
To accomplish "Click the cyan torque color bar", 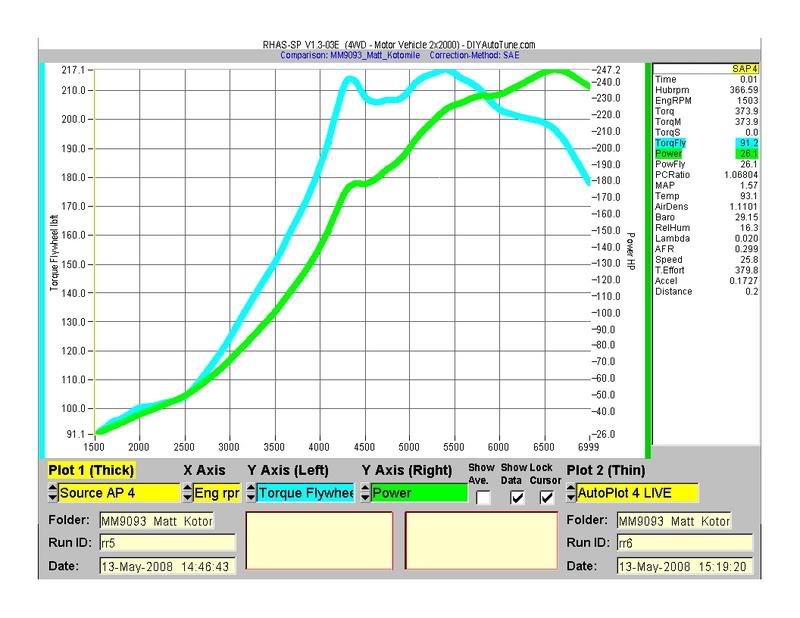I will click(42, 260).
